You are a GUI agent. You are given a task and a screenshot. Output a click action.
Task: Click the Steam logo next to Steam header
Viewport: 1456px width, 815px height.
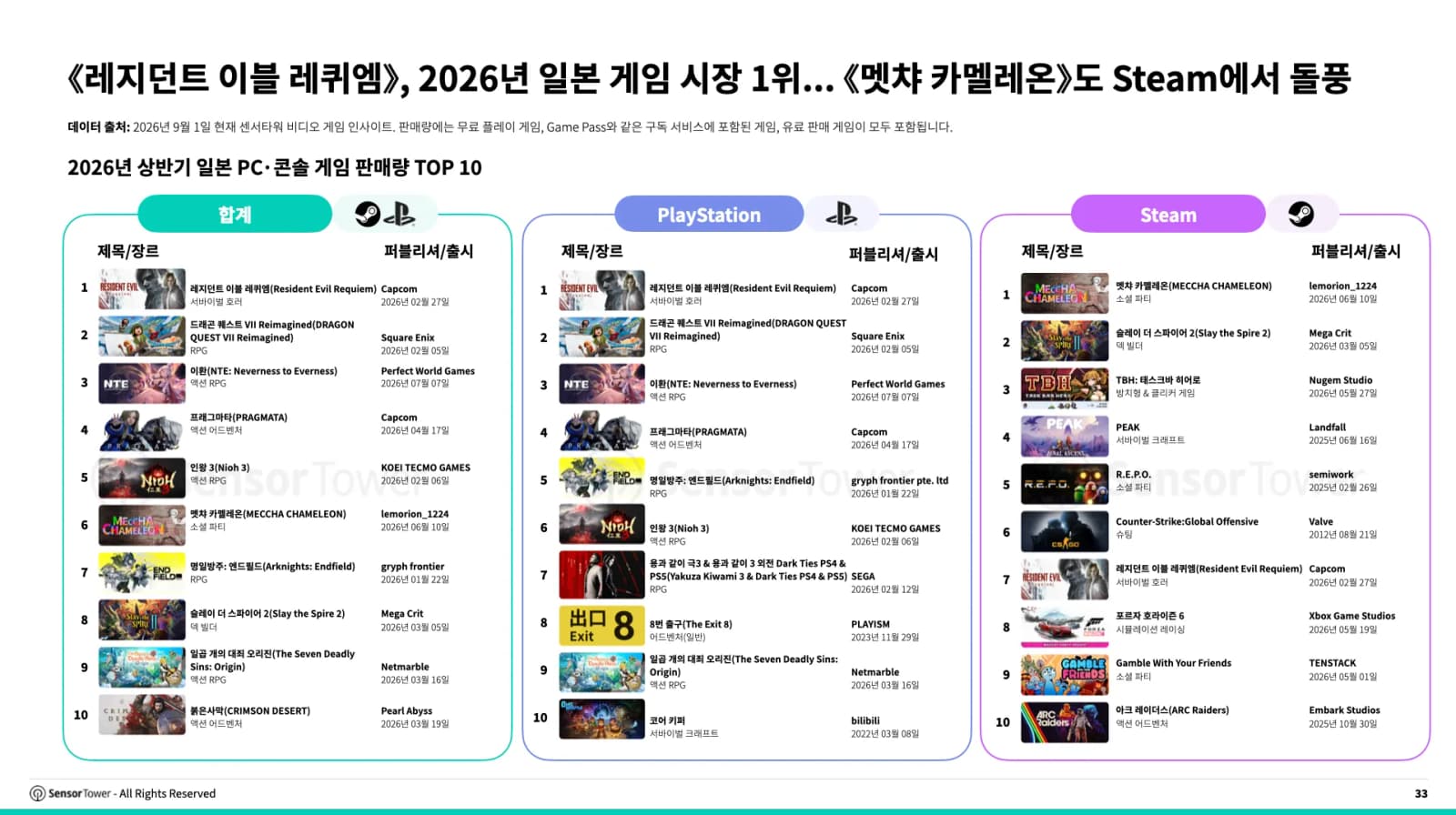coord(1301,215)
